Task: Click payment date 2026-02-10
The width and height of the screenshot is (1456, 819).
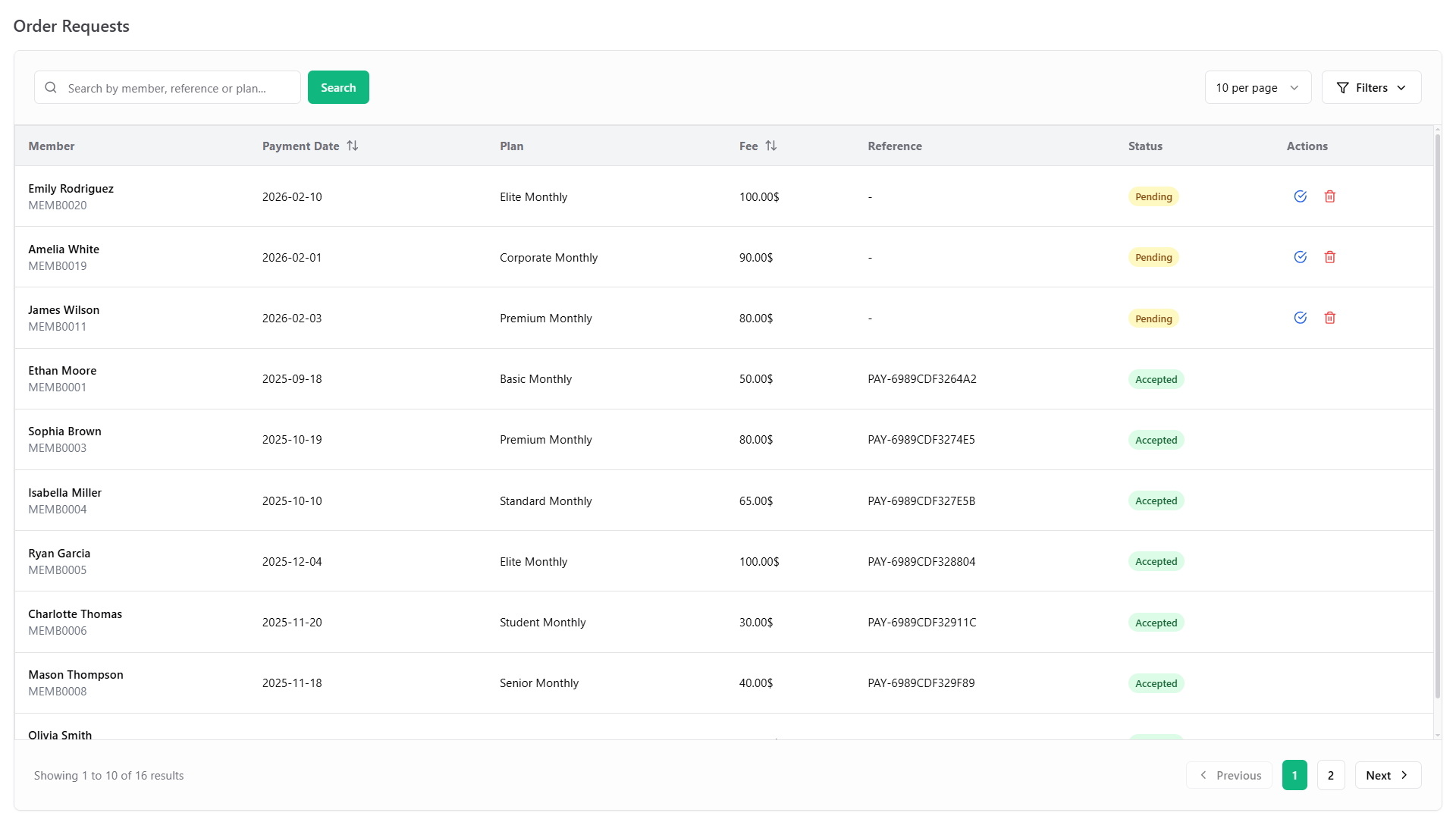Action: tap(292, 197)
